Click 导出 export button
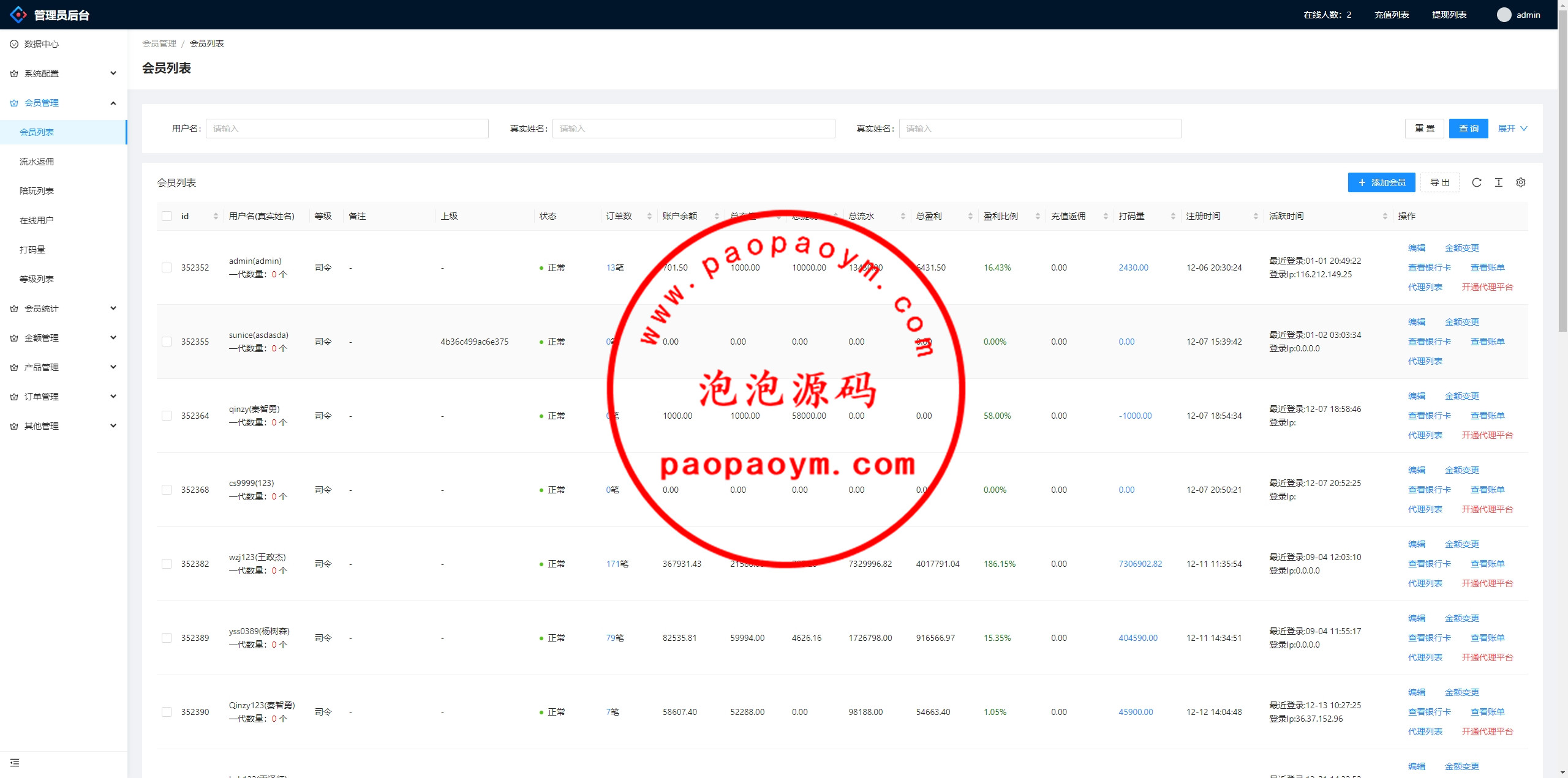The image size is (1568, 778). [x=1439, y=182]
